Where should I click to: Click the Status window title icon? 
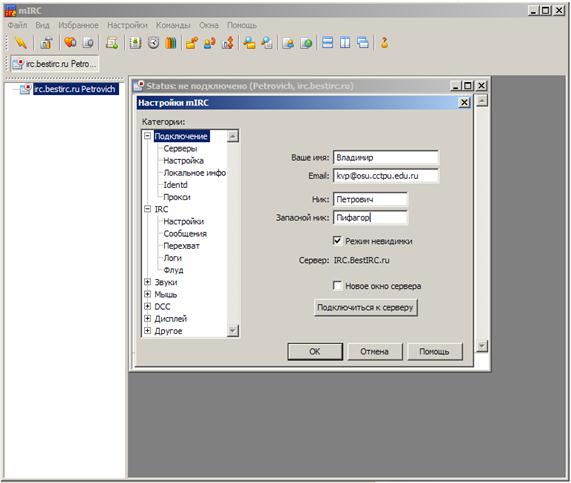(x=139, y=86)
